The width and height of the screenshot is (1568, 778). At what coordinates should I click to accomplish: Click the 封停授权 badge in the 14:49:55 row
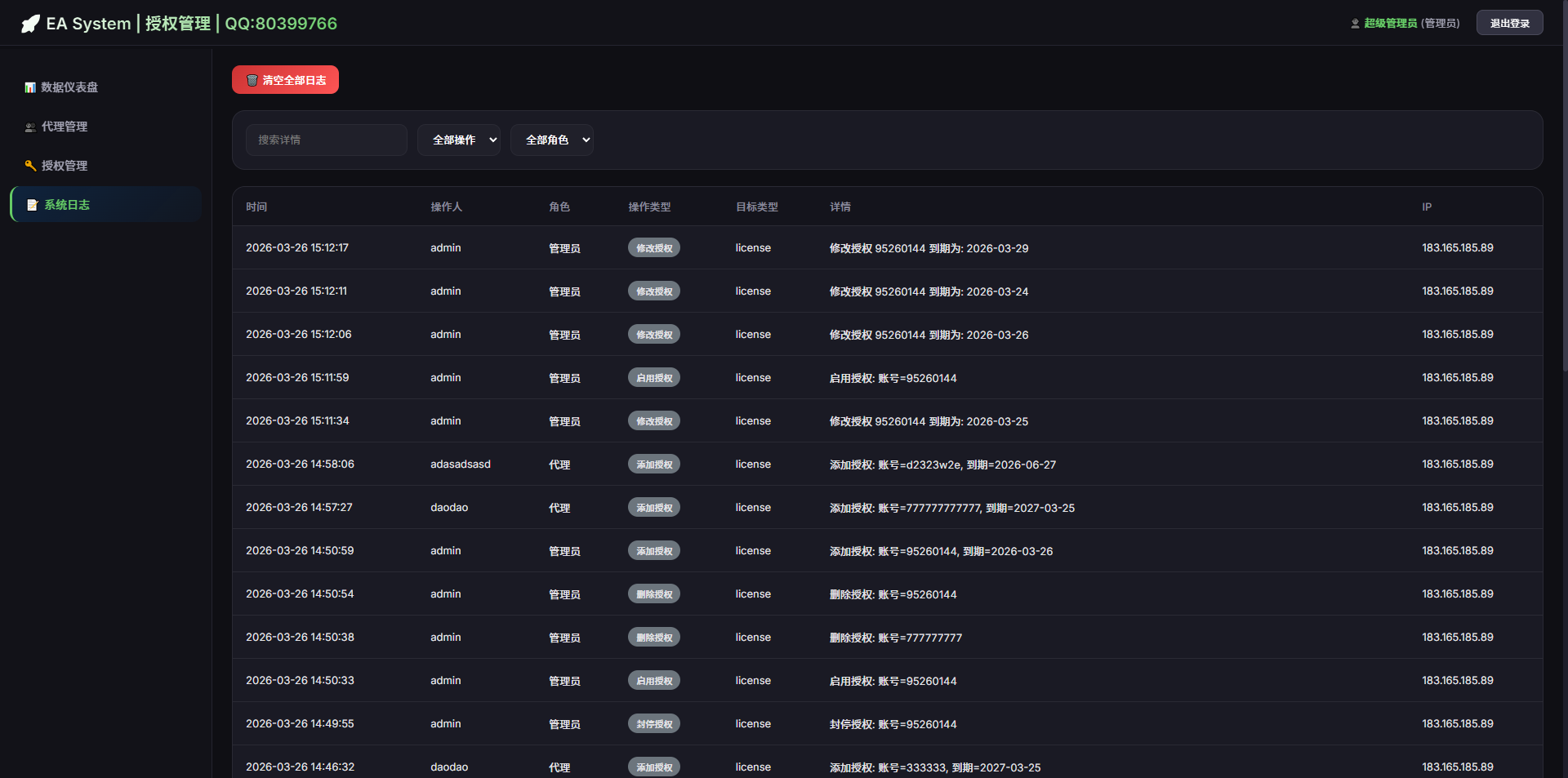654,724
